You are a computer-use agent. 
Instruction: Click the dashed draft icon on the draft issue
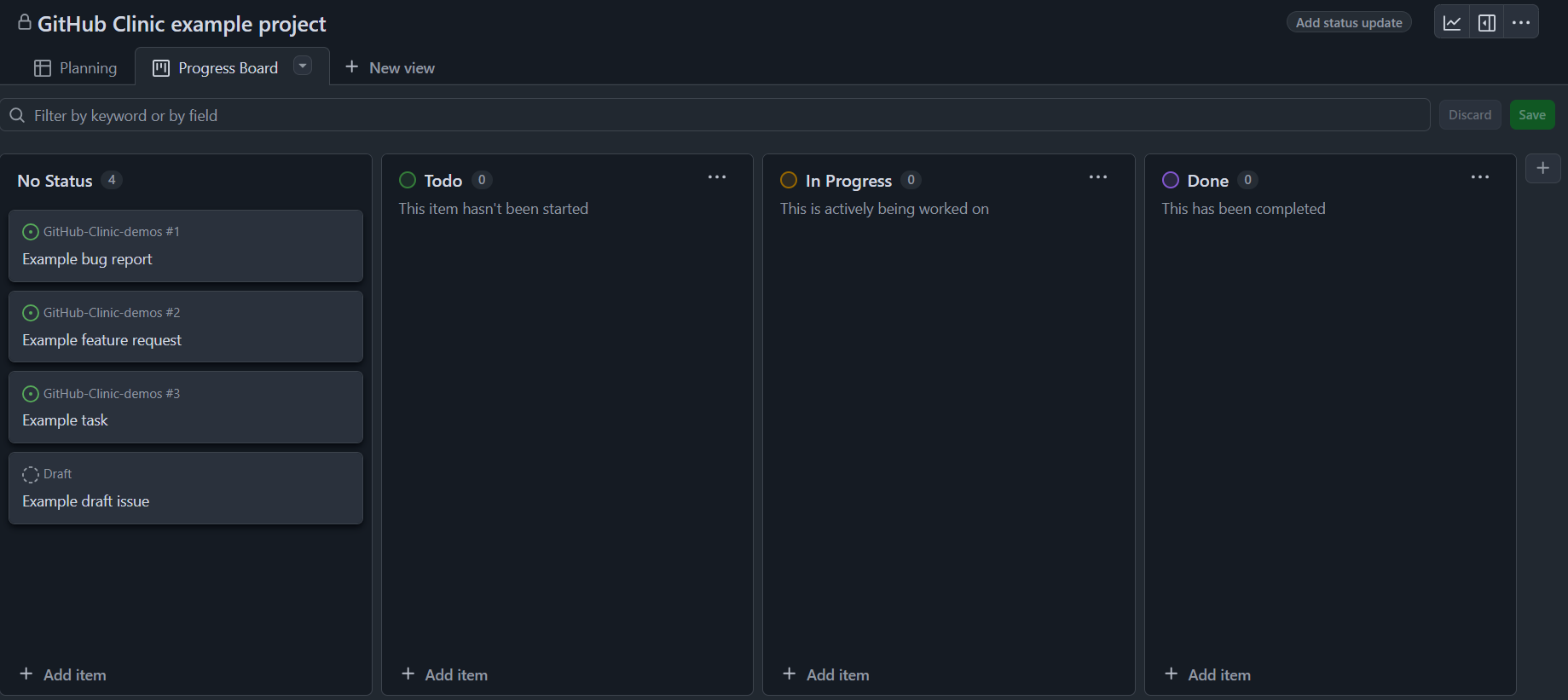(31, 474)
